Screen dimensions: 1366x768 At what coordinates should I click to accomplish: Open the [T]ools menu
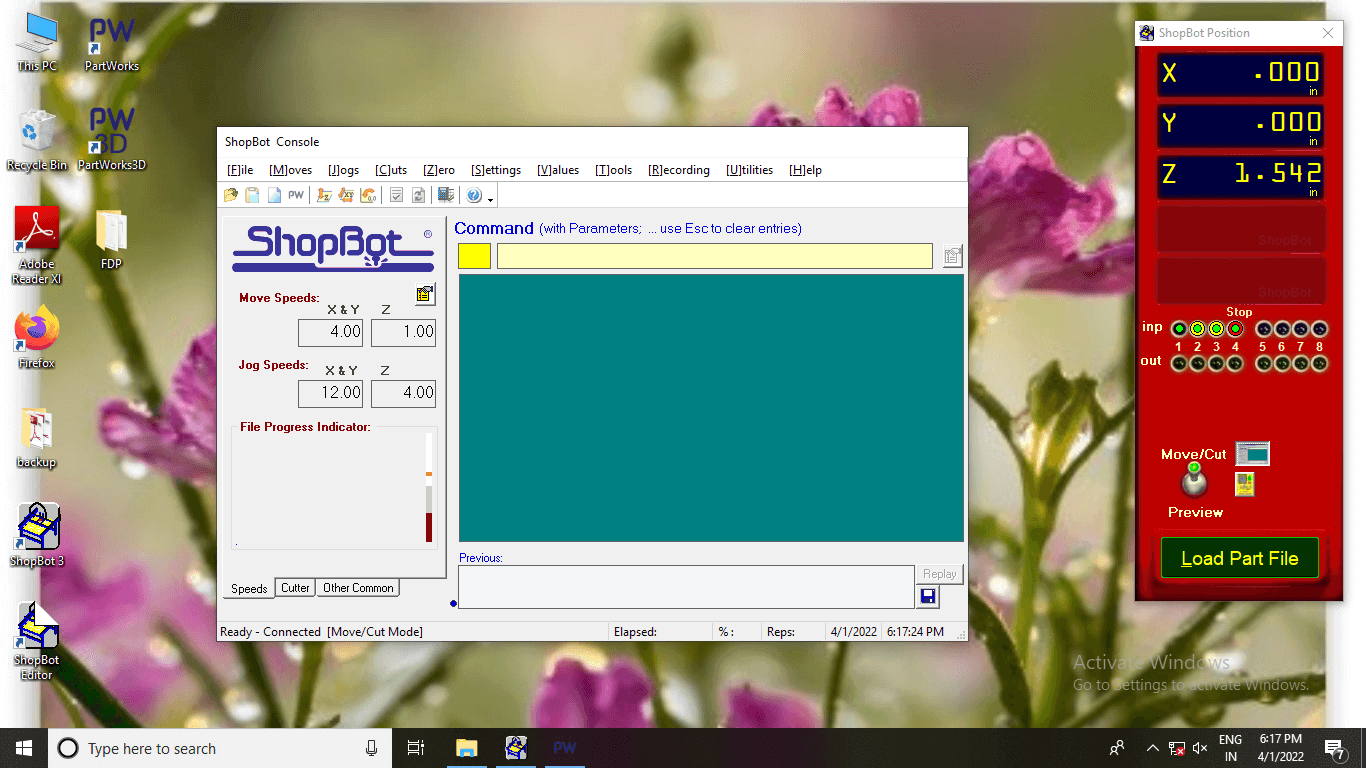click(x=614, y=170)
